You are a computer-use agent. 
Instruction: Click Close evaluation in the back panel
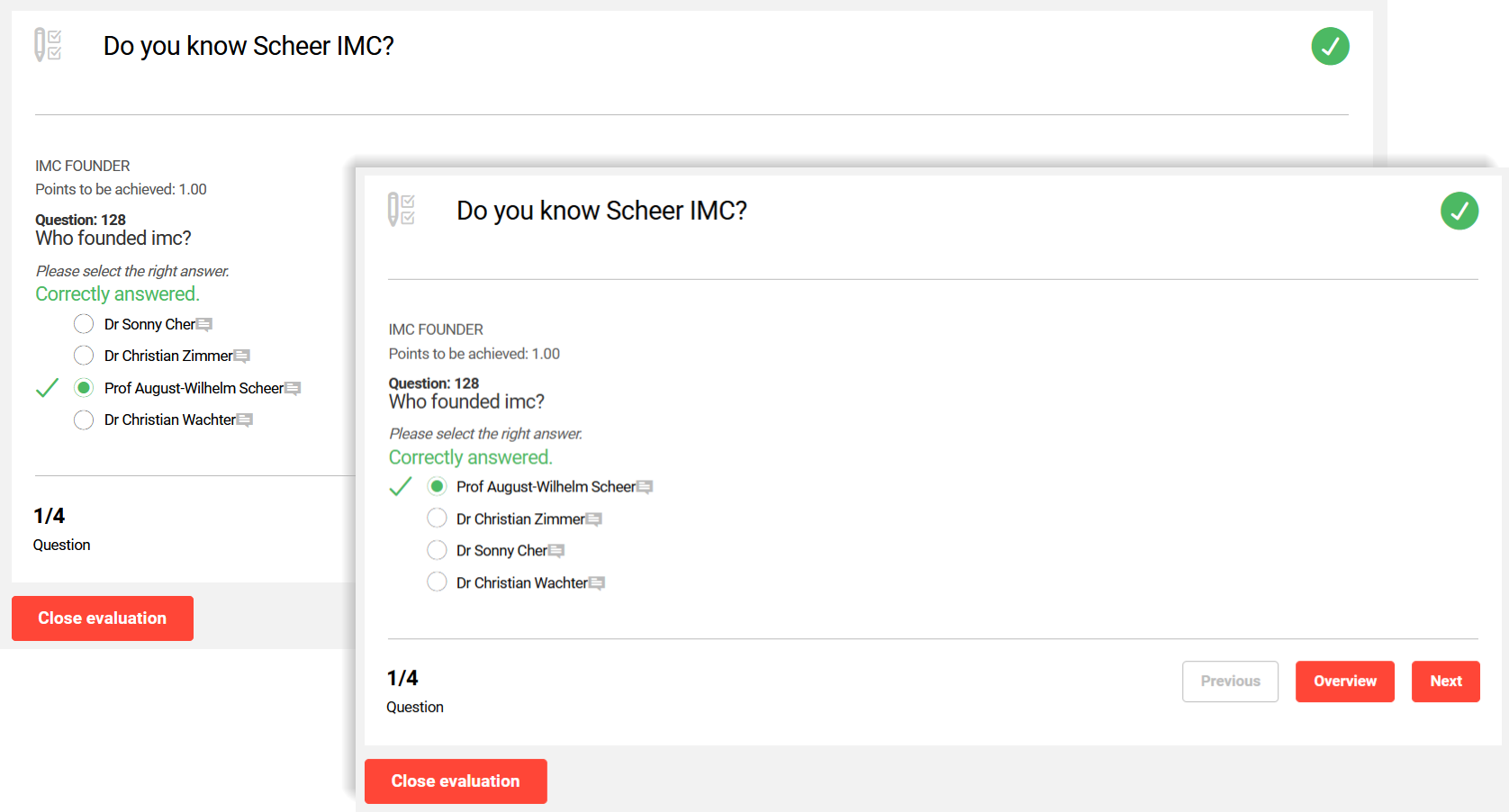tap(103, 618)
